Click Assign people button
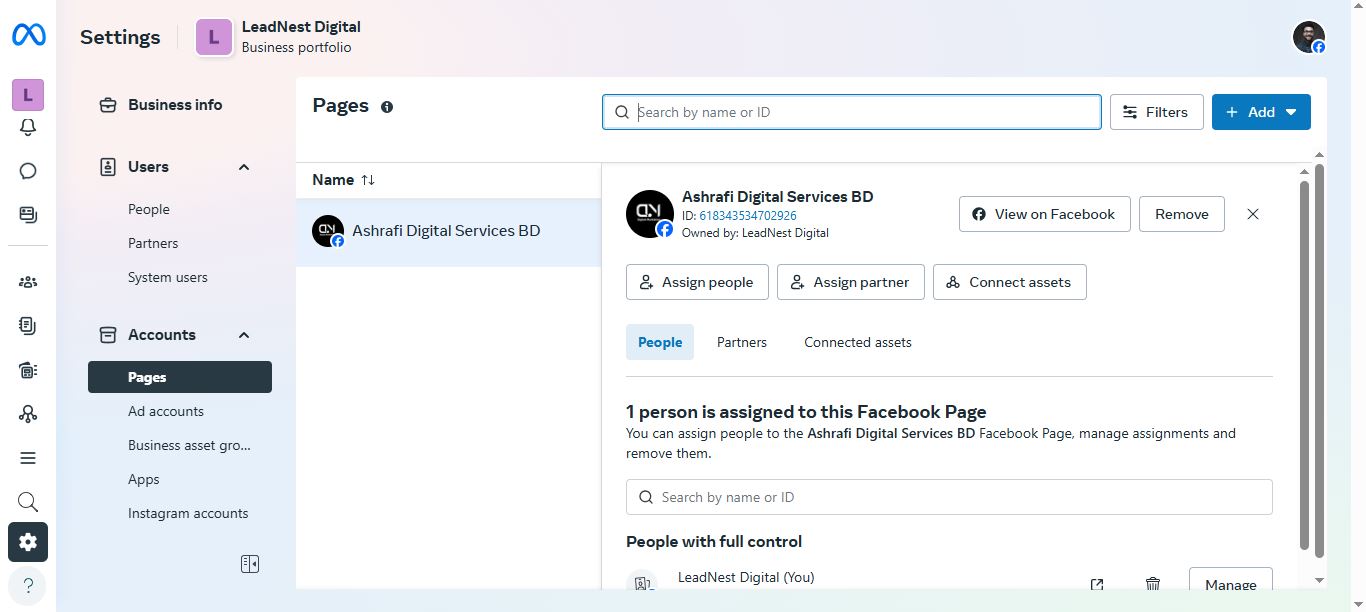The width and height of the screenshot is (1366, 612). click(x=697, y=282)
